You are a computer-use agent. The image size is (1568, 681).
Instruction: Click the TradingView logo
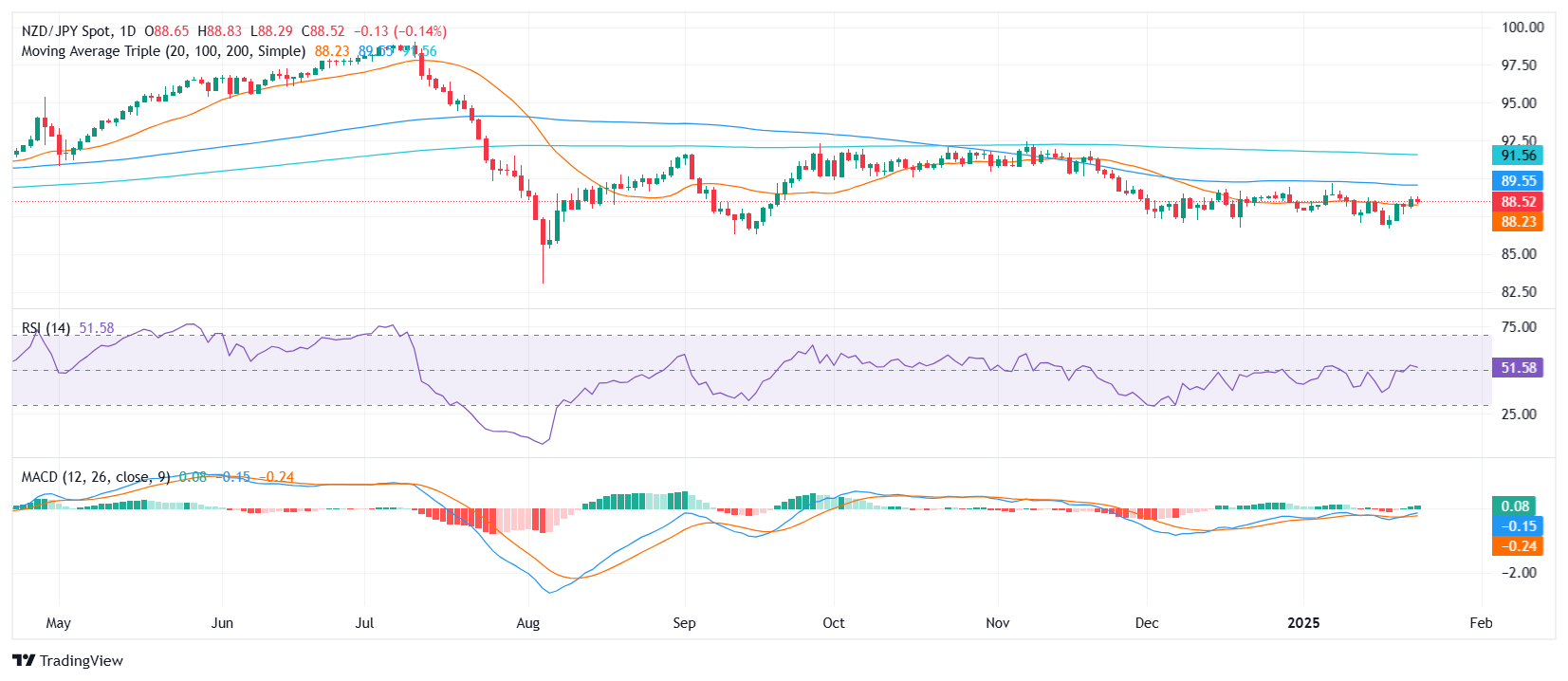(68, 660)
